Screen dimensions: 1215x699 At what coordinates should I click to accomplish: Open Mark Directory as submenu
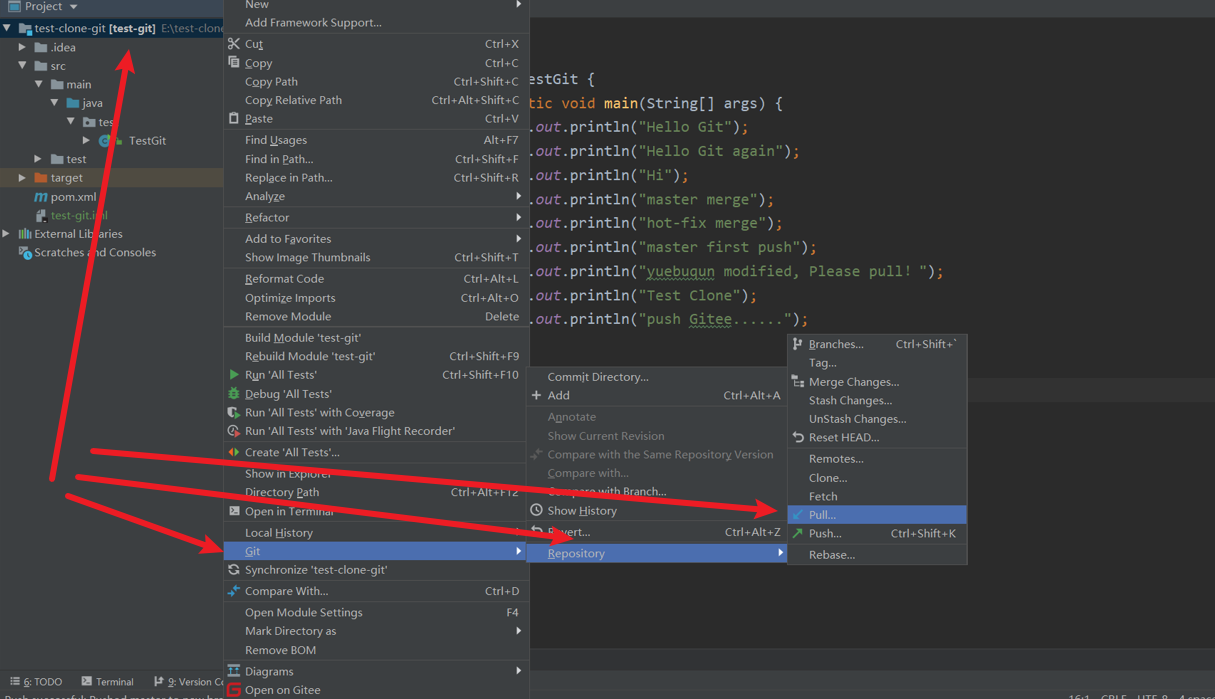coord(376,631)
